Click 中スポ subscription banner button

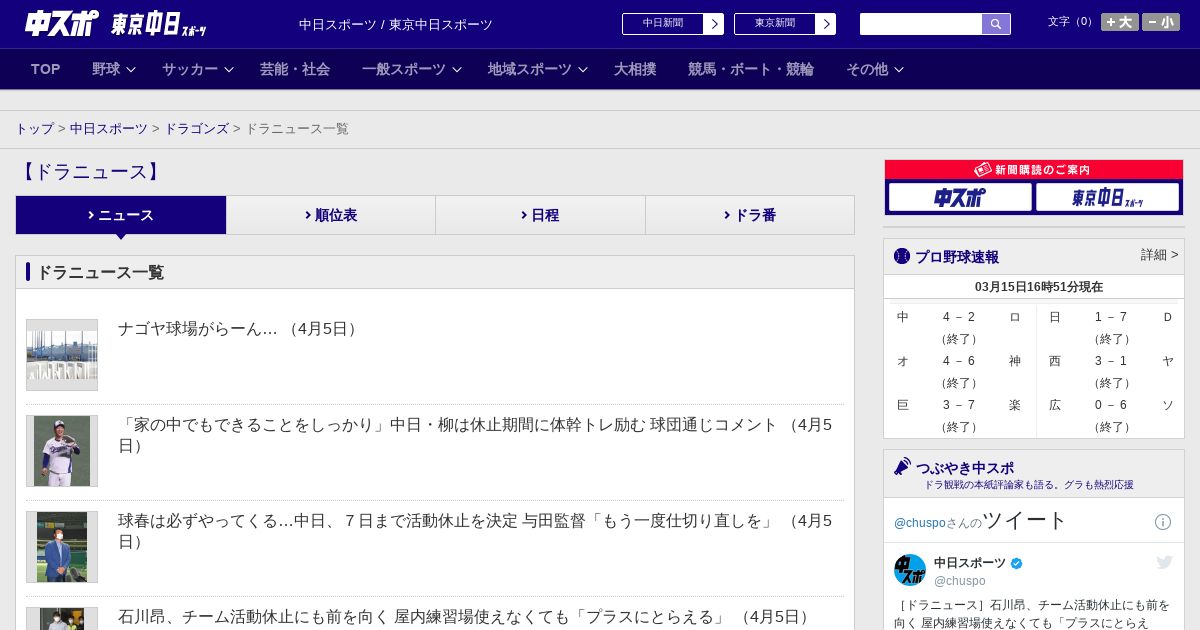(960, 197)
